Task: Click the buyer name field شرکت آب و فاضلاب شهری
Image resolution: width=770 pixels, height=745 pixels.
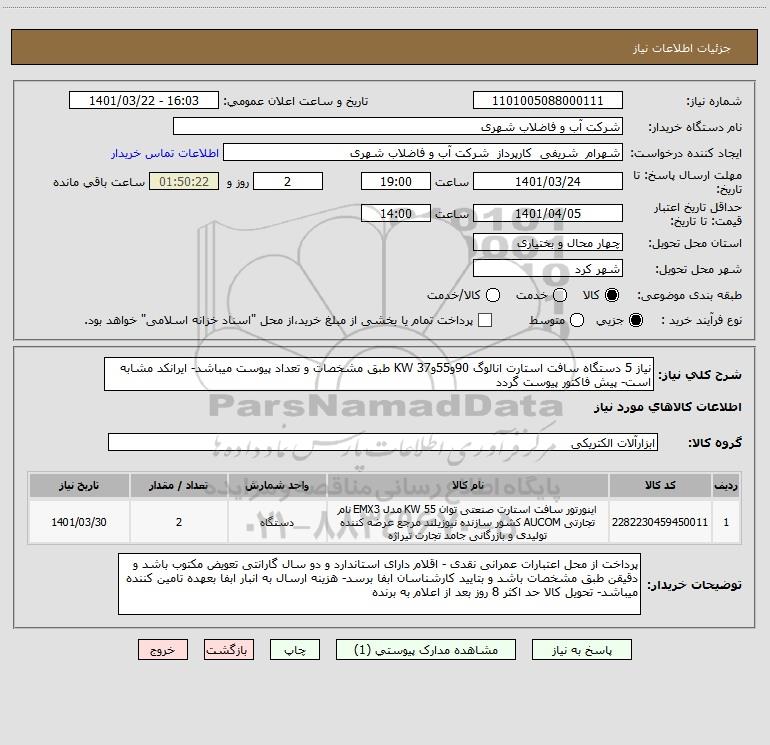Action: tap(398, 127)
